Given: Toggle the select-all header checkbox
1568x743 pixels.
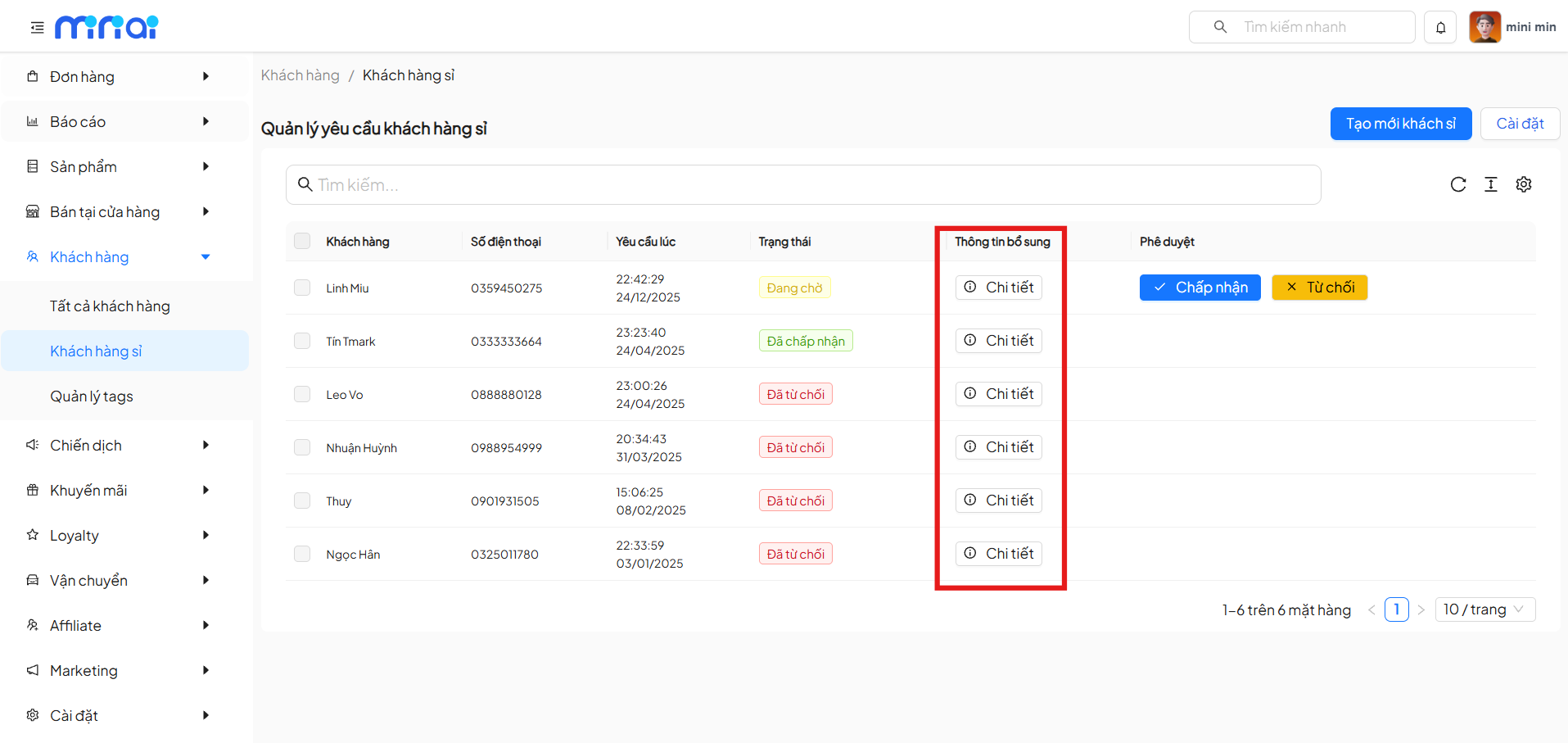Looking at the screenshot, I should [x=302, y=241].
